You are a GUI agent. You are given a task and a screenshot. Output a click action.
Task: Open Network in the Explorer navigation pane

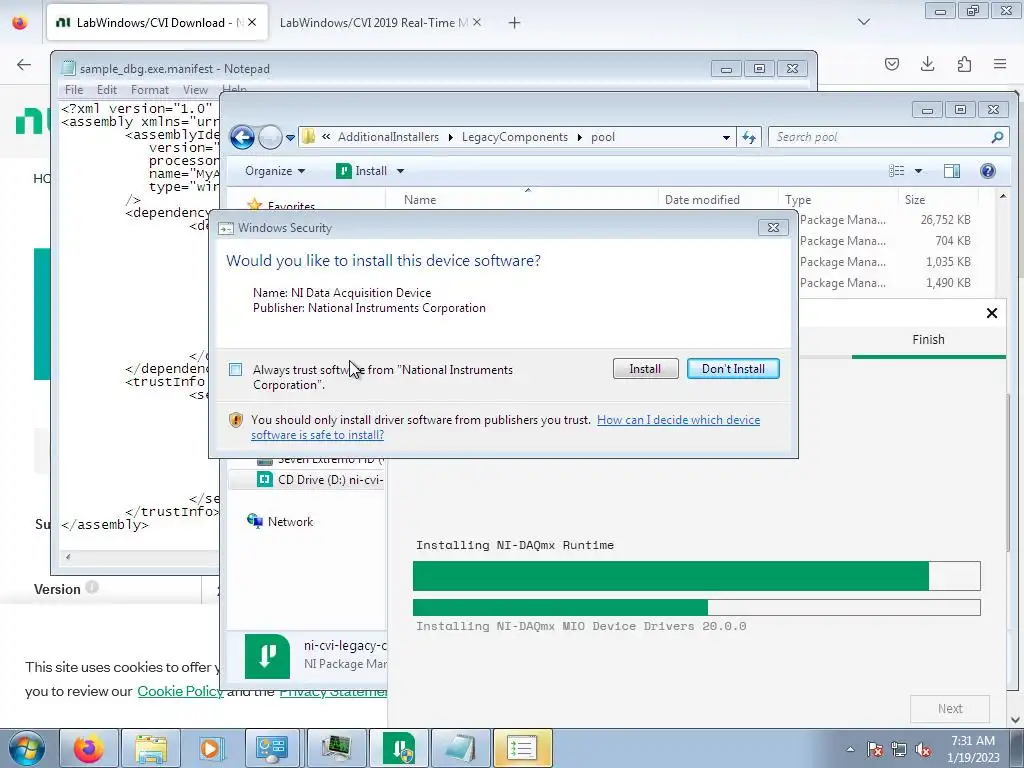(x=281, y=521)
